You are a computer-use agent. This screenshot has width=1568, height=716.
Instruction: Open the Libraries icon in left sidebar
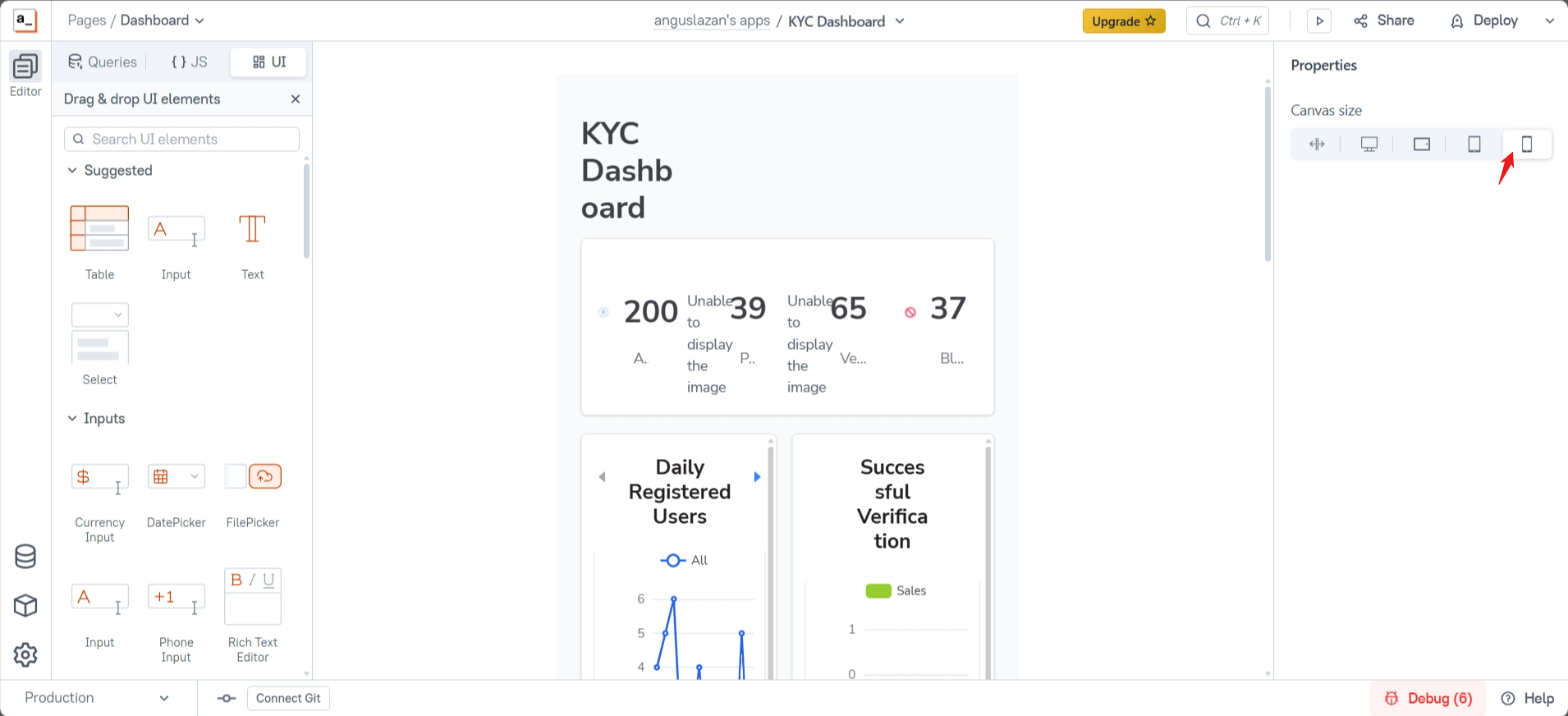pos(25,606)
